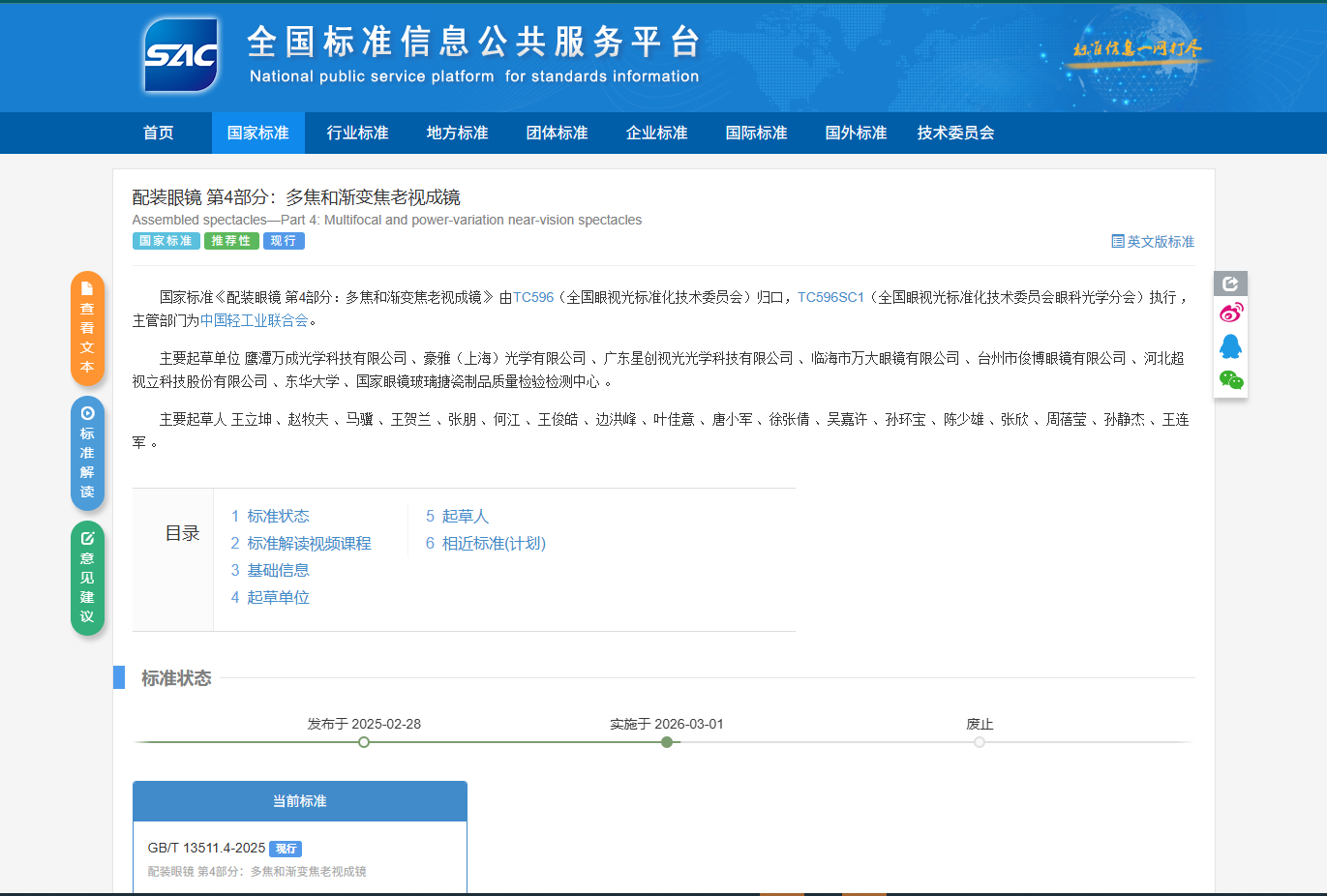This screenshot has width=1327, height=896.
Task: Select 国外标准 navigation tab
Action: click(x=857, y=133)
